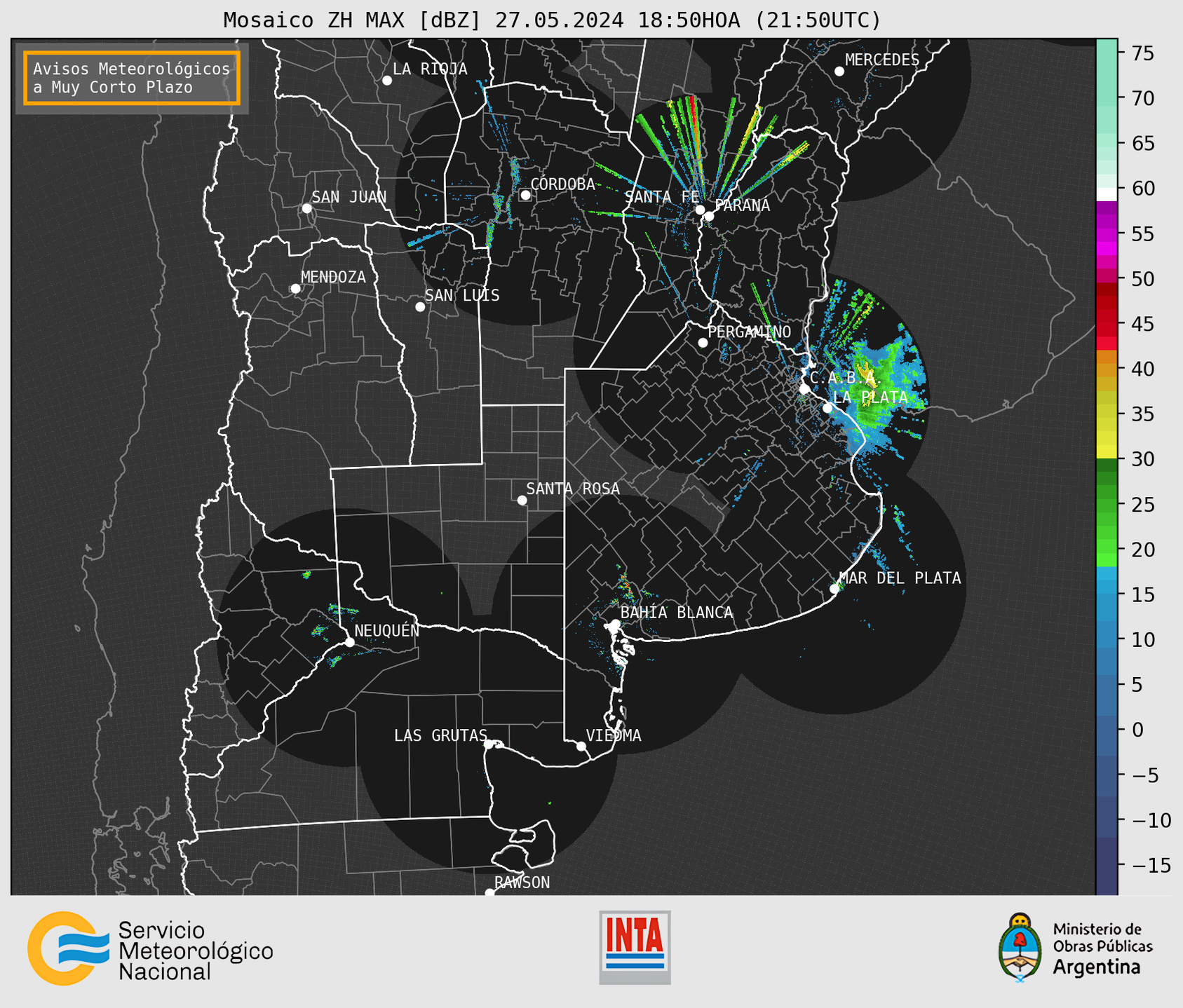Click the LA PLATA city marker dot
Image resolution: width=1183 pixels, height=1008 pixels.
point(827,408)
